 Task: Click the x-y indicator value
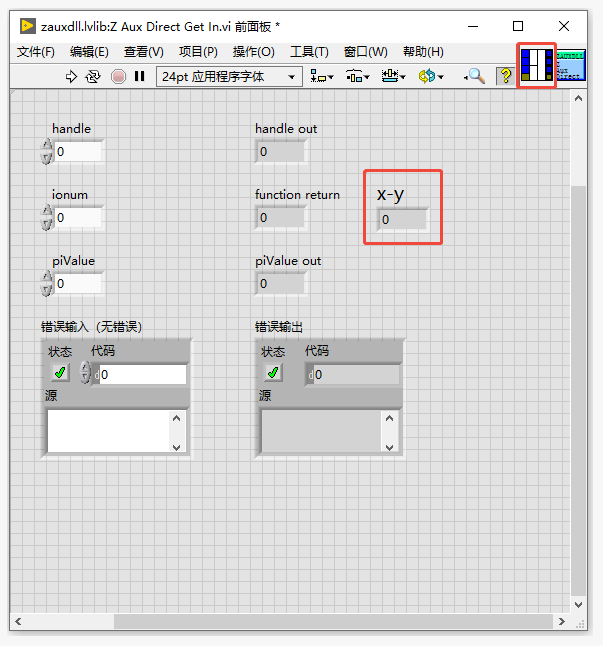pyautogui.click(x=402, y=220)
